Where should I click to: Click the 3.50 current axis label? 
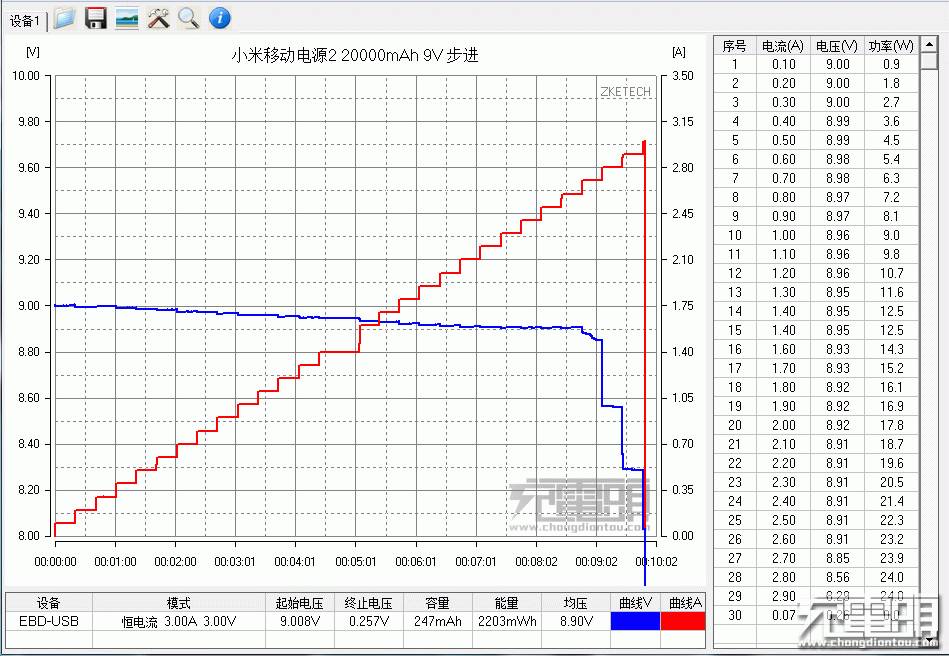pyautogui.click(x=683, y=76)
